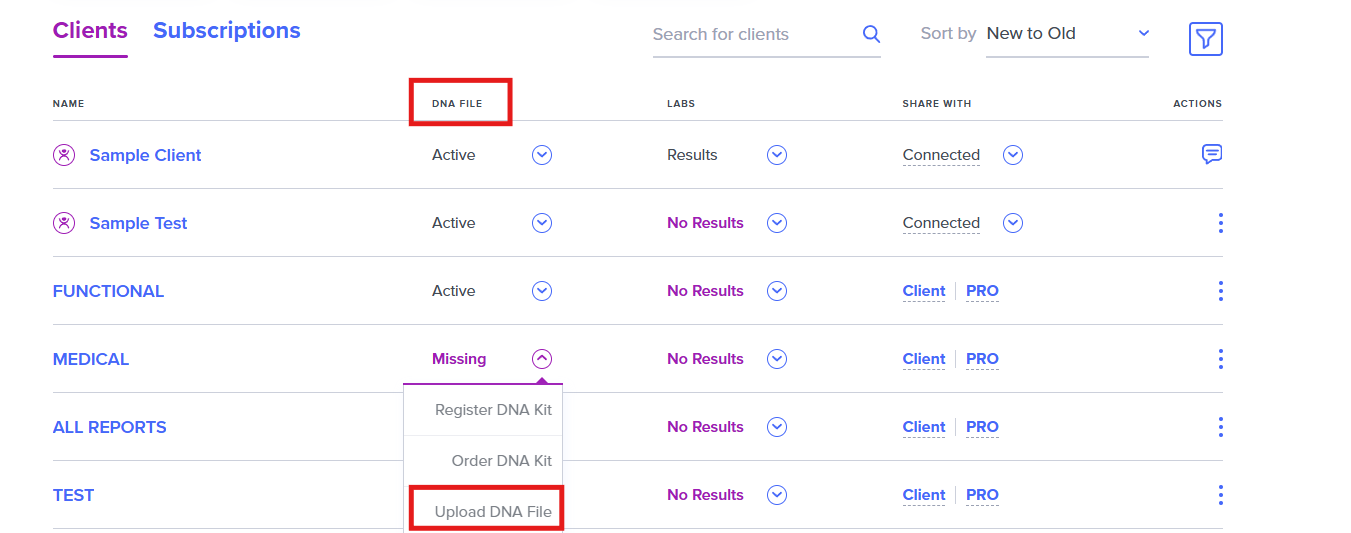The image size is (1351, 533).
Task: Choose Order DNA Kit from the menu
Action: [x=483, y=461]
